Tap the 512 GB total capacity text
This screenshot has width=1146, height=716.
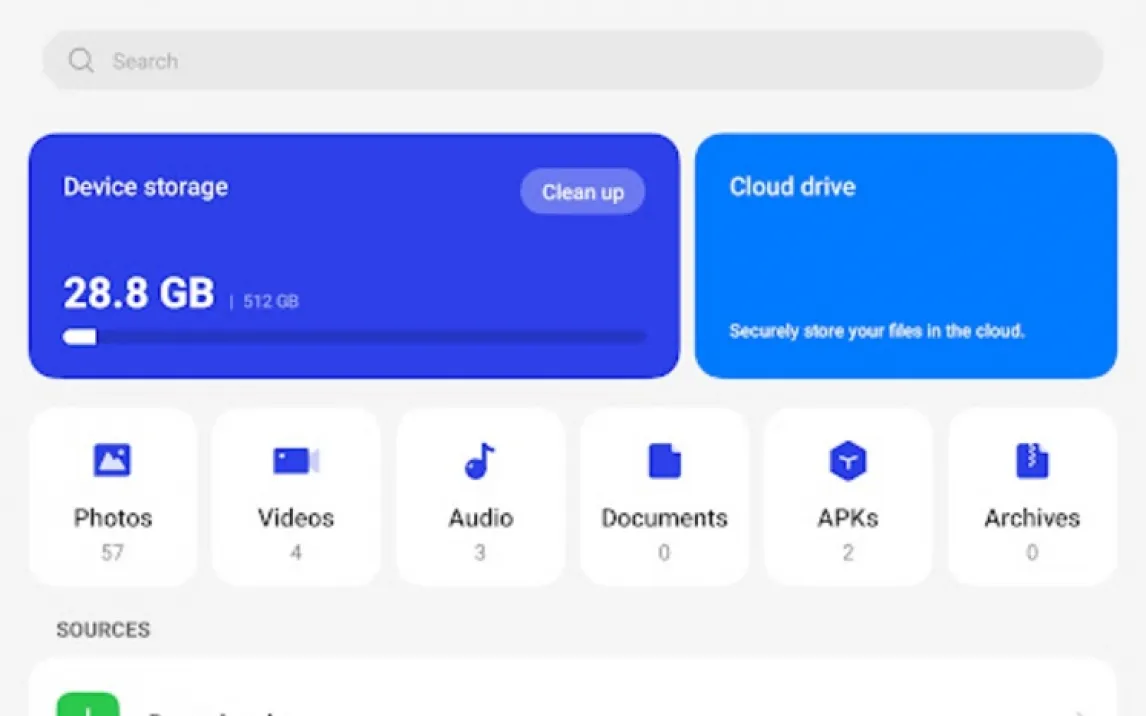tap(271, 302)
